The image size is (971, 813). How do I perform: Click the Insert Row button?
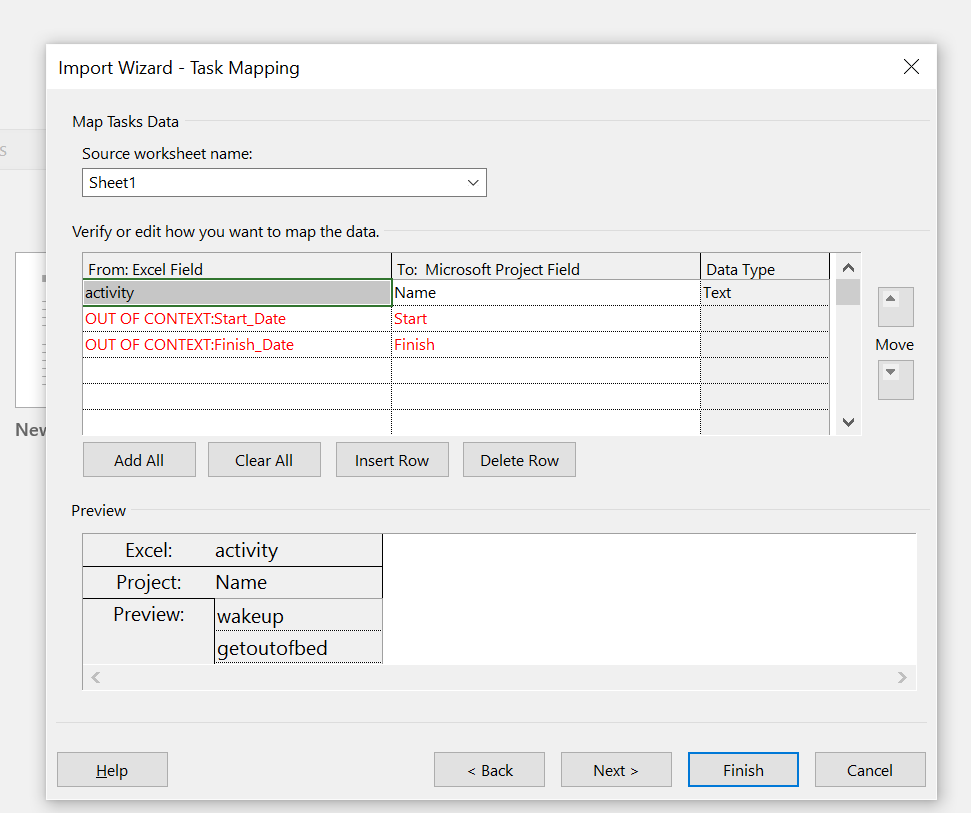[x=392, y=460]
